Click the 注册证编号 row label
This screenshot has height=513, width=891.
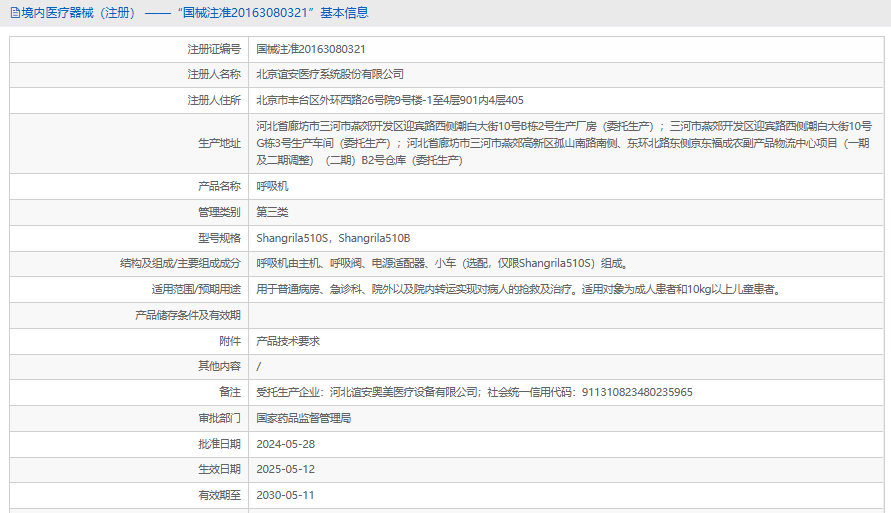(x=214, y=48)
